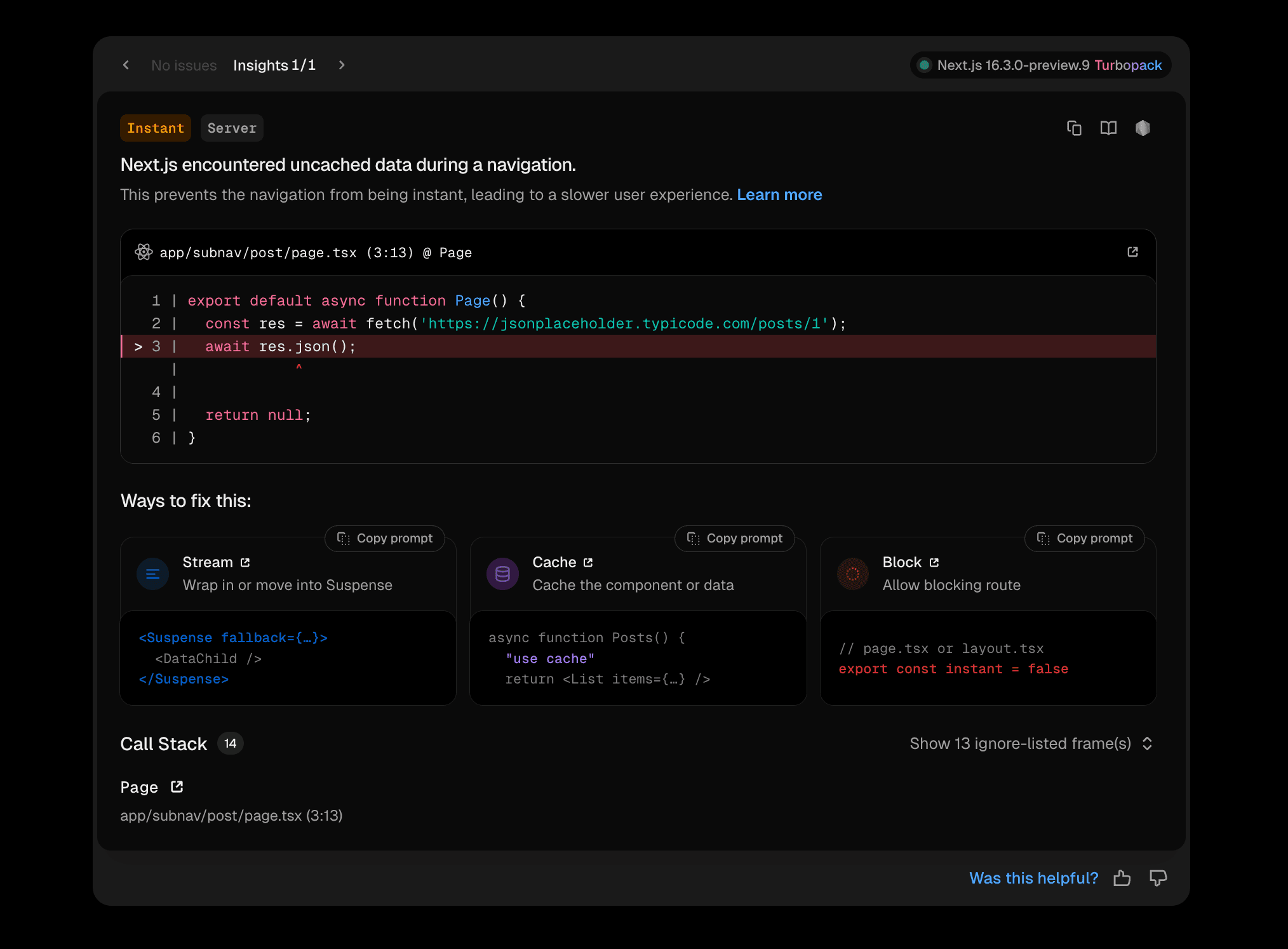The height and width of the screenshot is (949, 1288).
Task: Click the Suspense fallback code snippet
Action: click(x=233, y=638)
